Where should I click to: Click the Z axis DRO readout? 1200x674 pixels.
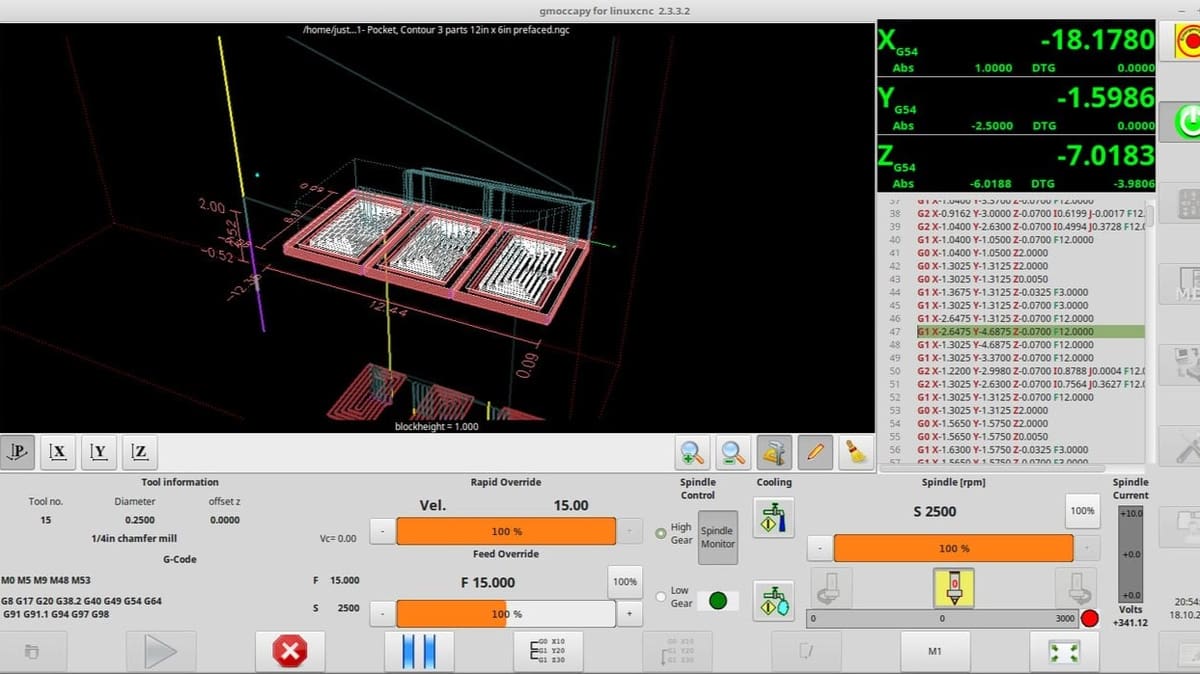1016,163
